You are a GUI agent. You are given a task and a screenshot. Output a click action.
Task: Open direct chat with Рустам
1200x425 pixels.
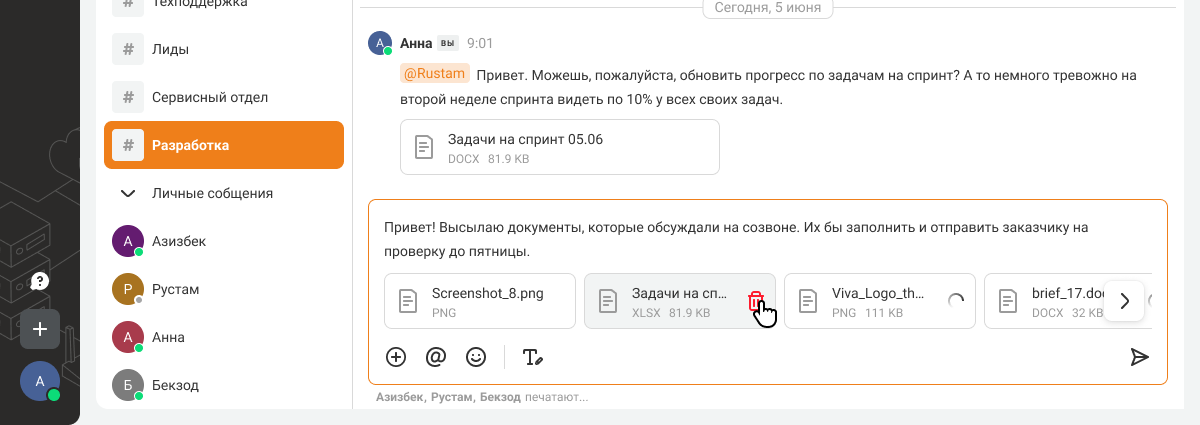click(175, 289)
